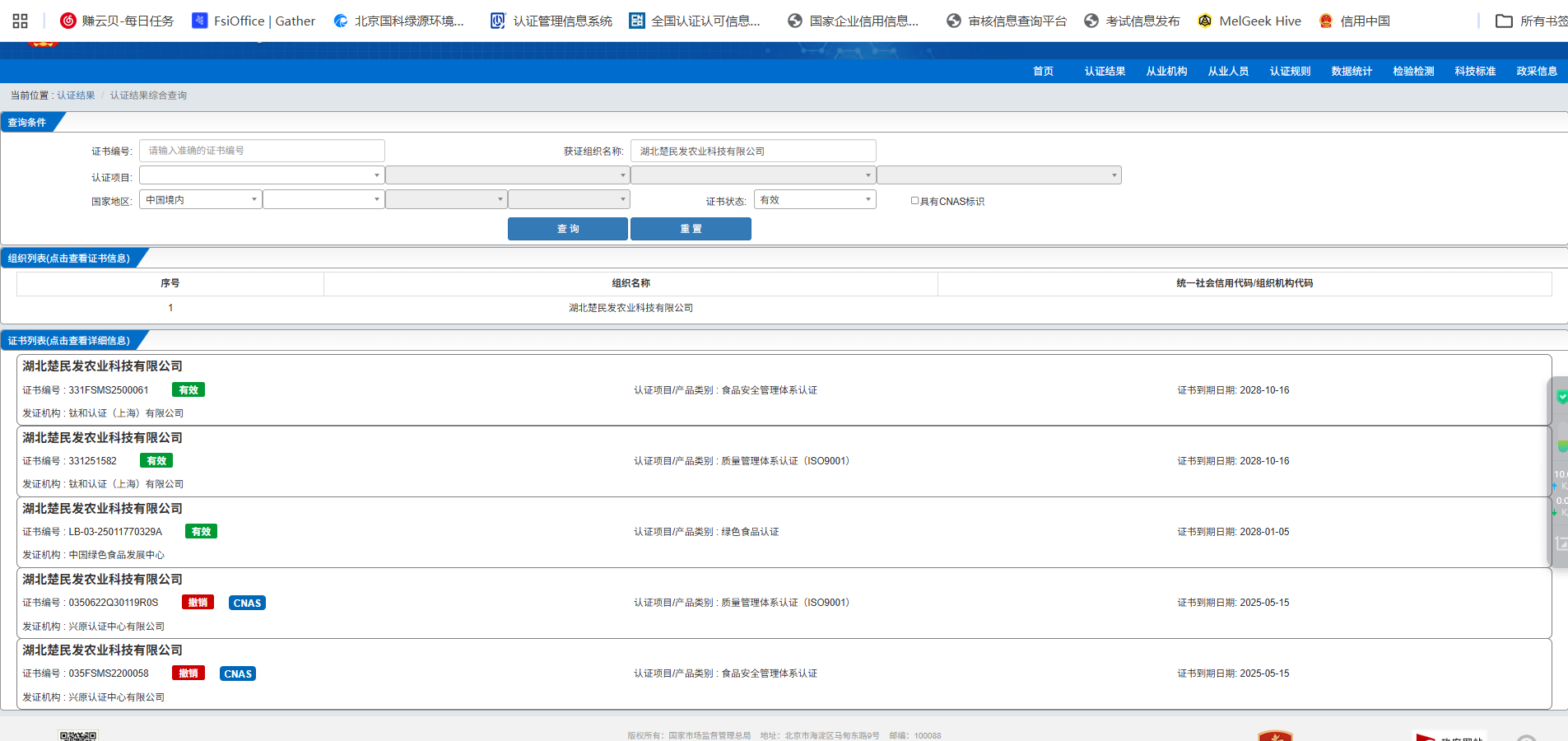The width and height of the screenshot is (1568, 741).
Task: Open the 科技标准 navigation menu
Action: [x=1475, y=71]
